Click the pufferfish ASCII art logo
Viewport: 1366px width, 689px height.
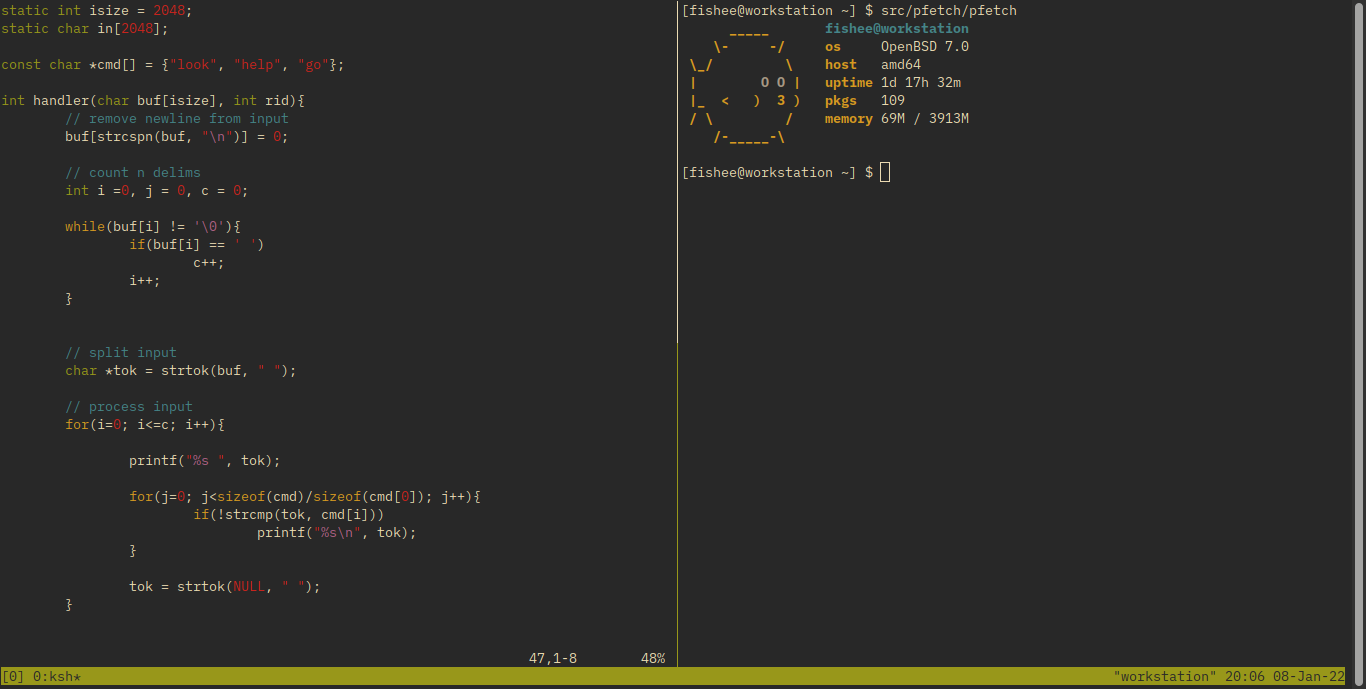pyautogui.click(x=745, y=83)
